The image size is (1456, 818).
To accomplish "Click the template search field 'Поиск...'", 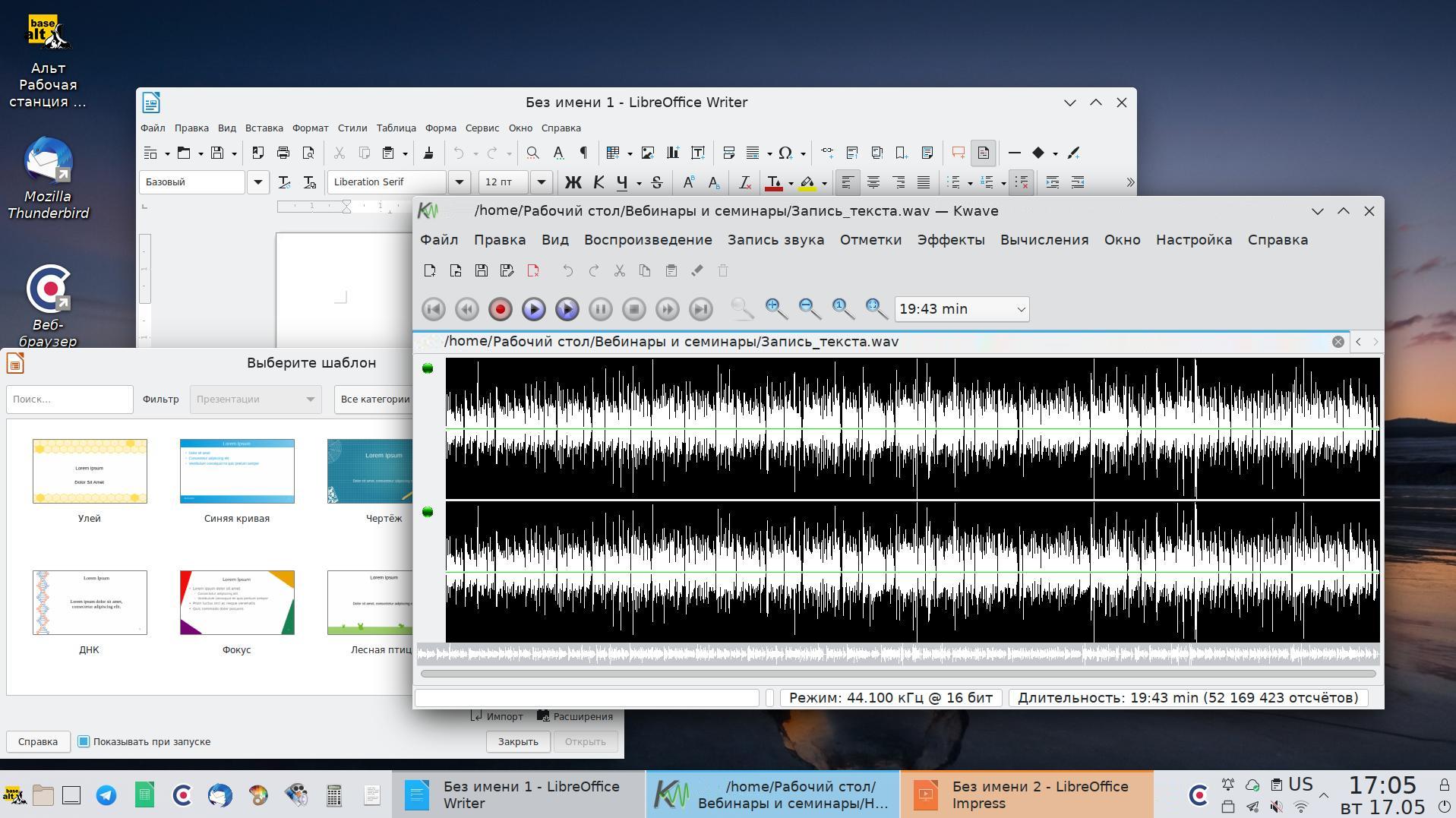I will pos(70,399).
